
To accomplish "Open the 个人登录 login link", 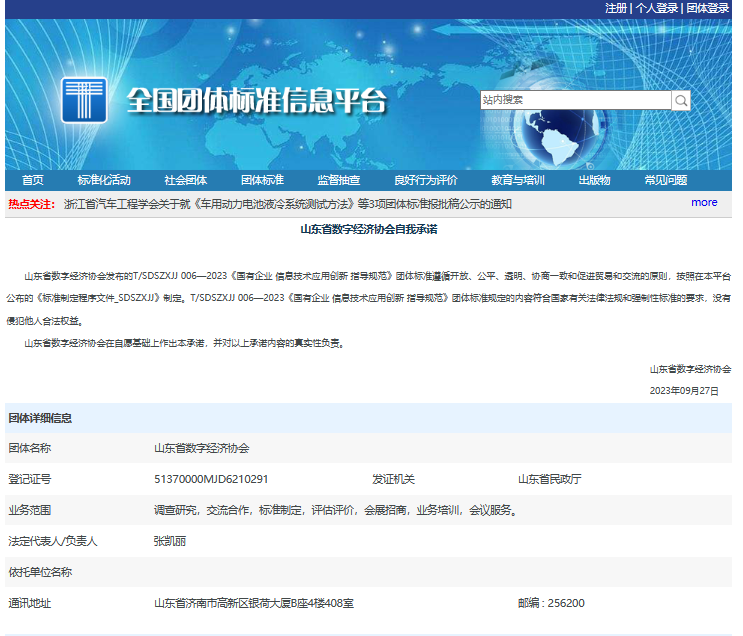I will (x=656, y=8).
